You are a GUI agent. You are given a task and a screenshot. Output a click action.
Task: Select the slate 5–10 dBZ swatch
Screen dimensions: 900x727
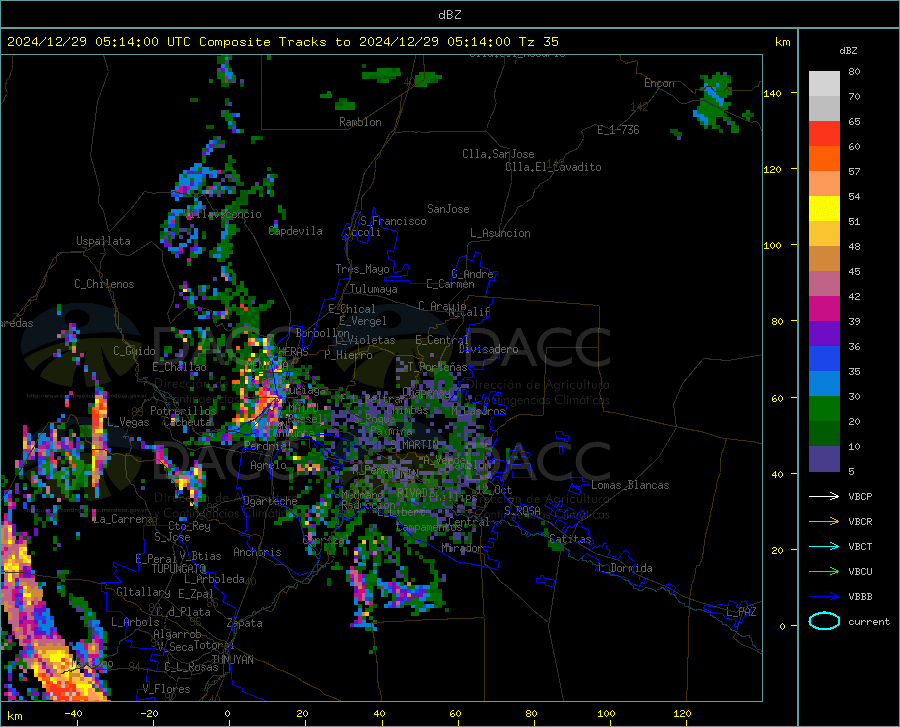point(824,459)
